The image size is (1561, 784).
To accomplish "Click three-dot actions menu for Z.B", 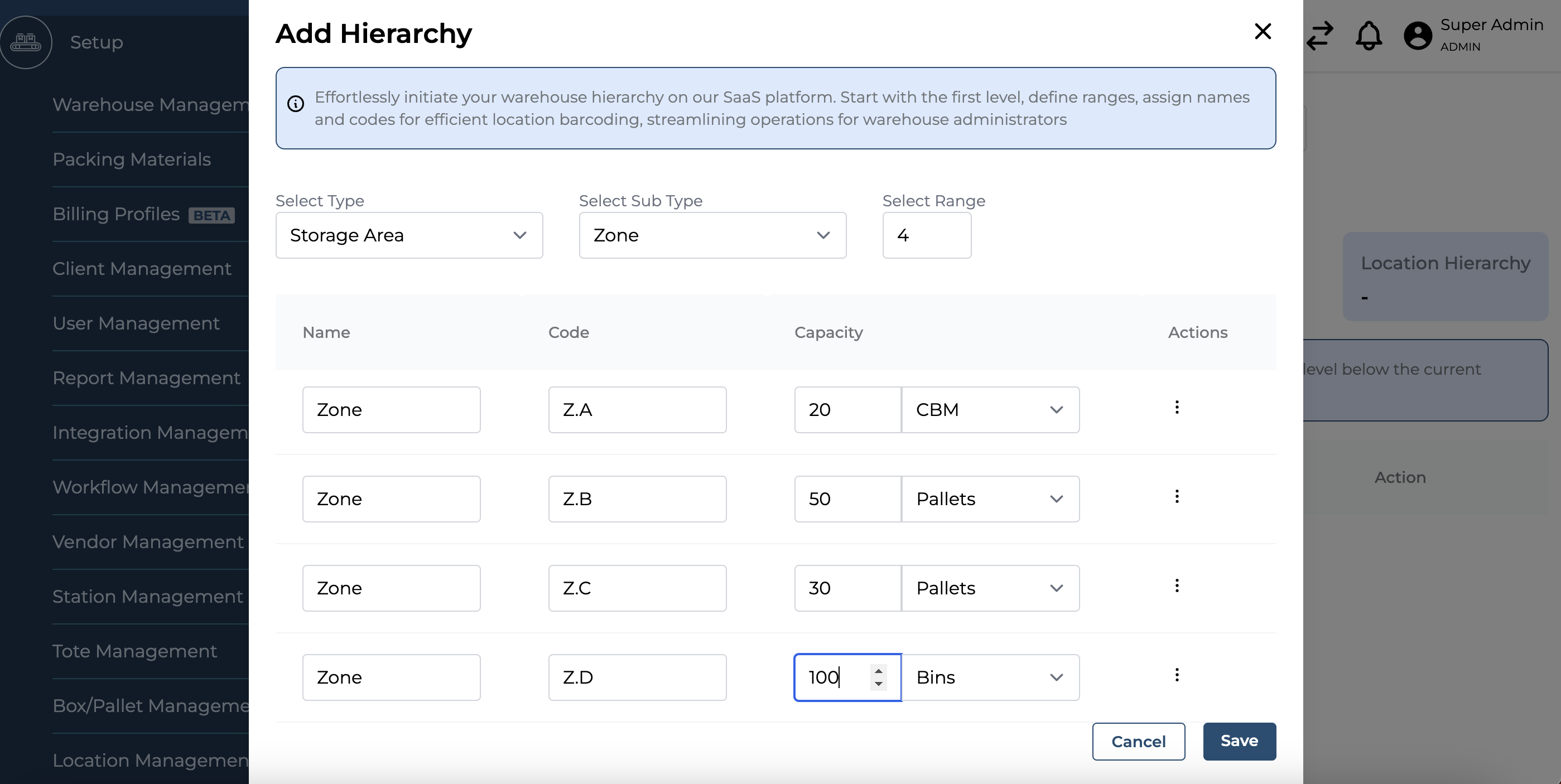I will tap(1175, 497).
